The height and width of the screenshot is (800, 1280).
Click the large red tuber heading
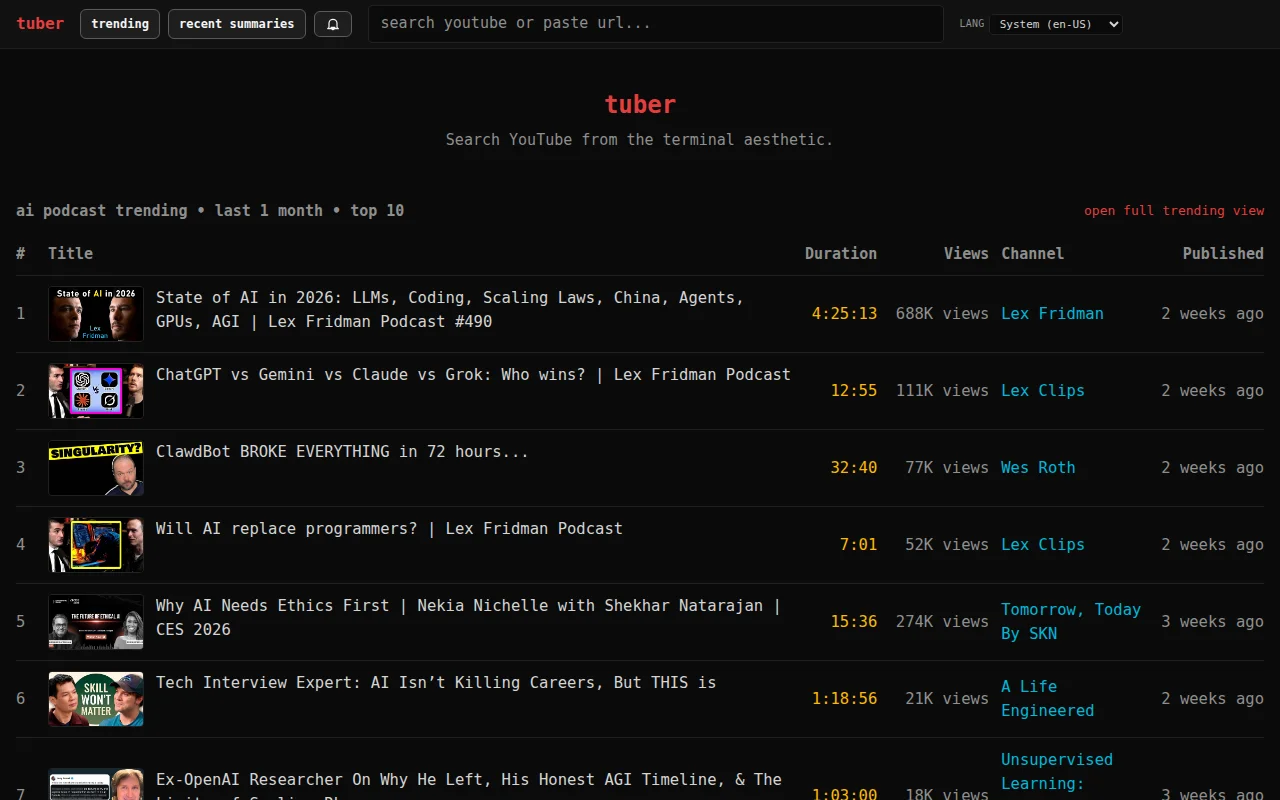(640, 104)
